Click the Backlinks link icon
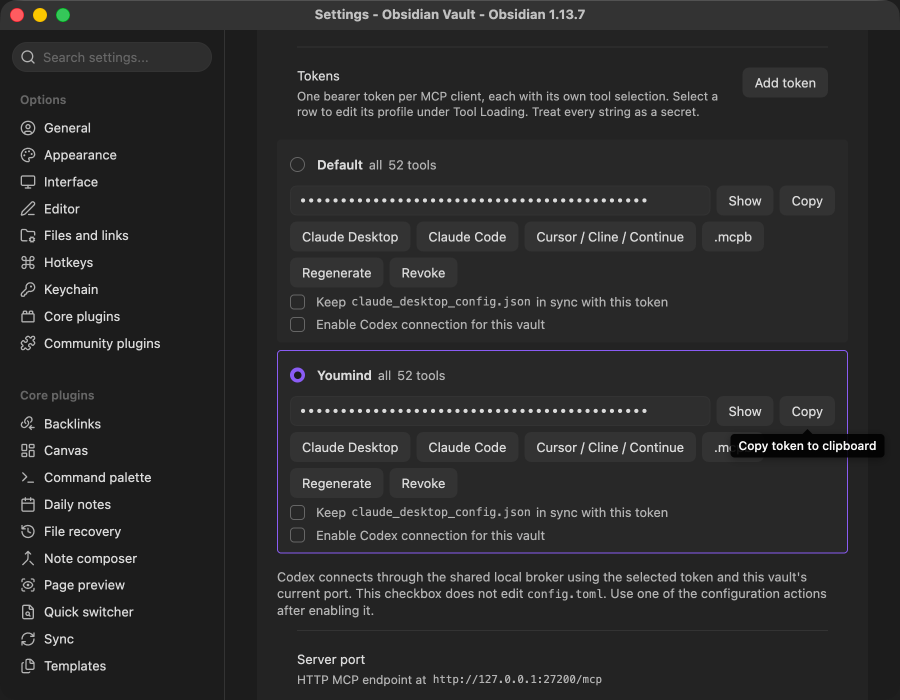The width and height of the screenshot is (900, 700). [x=28, y=423]
